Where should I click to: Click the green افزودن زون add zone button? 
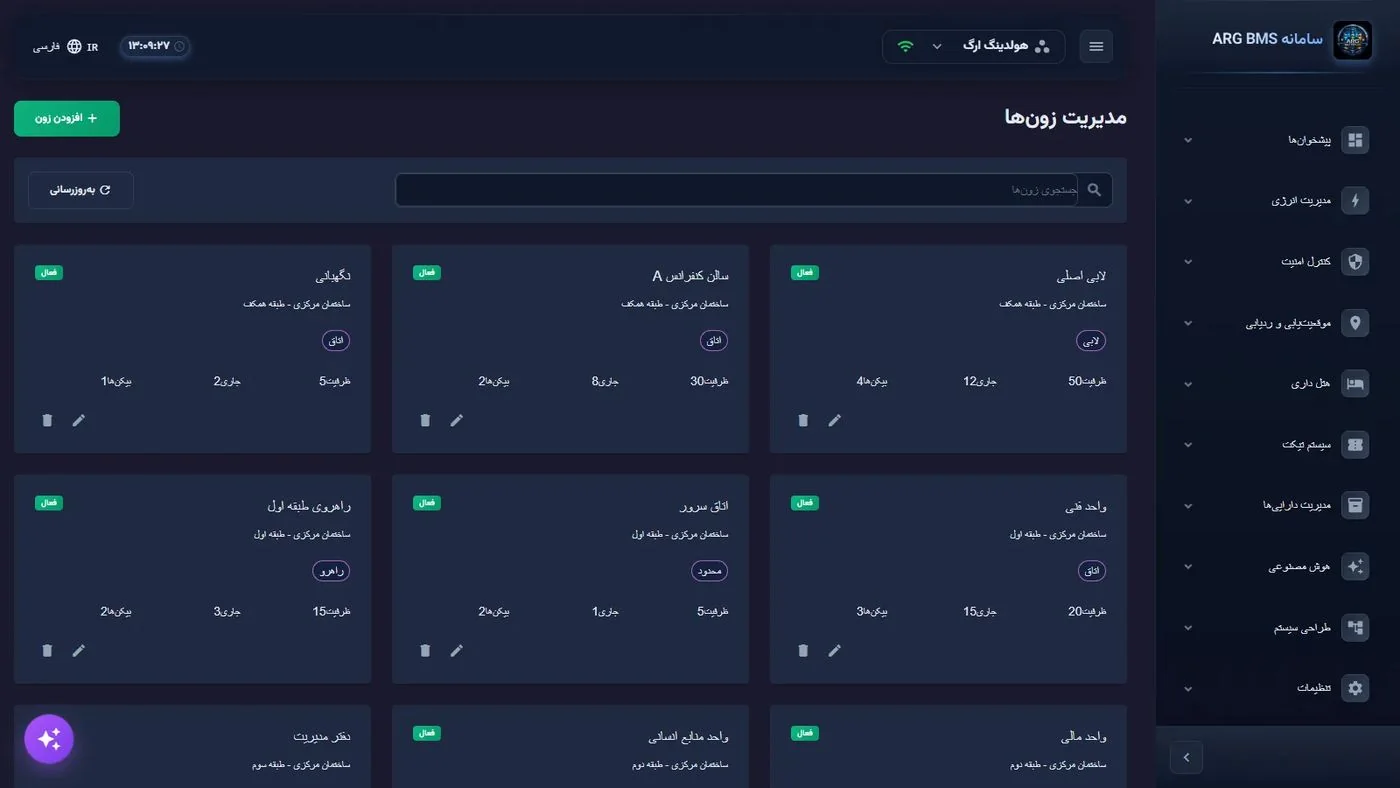point(67,118)
